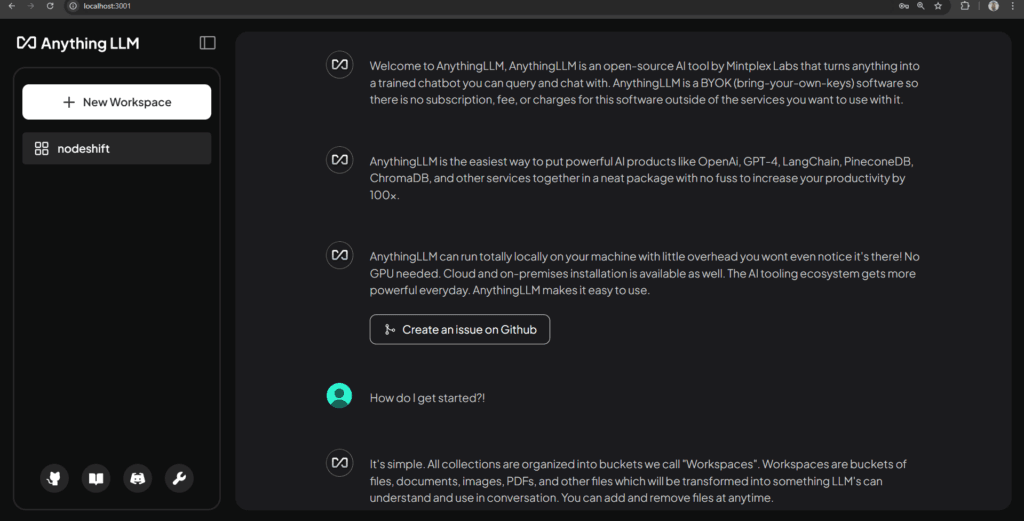Click the paragraph ending with '100x.'
Screen dimensions: 1024x521
point(641,178)
